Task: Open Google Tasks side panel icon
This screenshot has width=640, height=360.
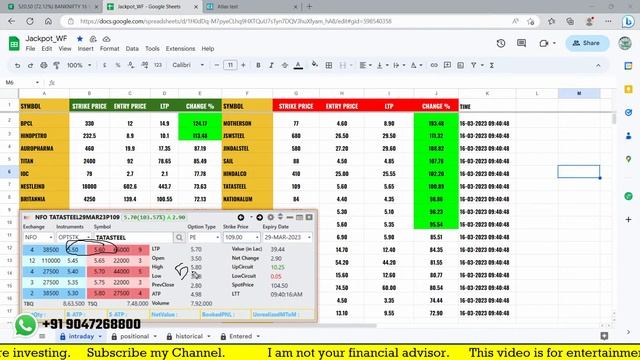Action: pos(629,112)
